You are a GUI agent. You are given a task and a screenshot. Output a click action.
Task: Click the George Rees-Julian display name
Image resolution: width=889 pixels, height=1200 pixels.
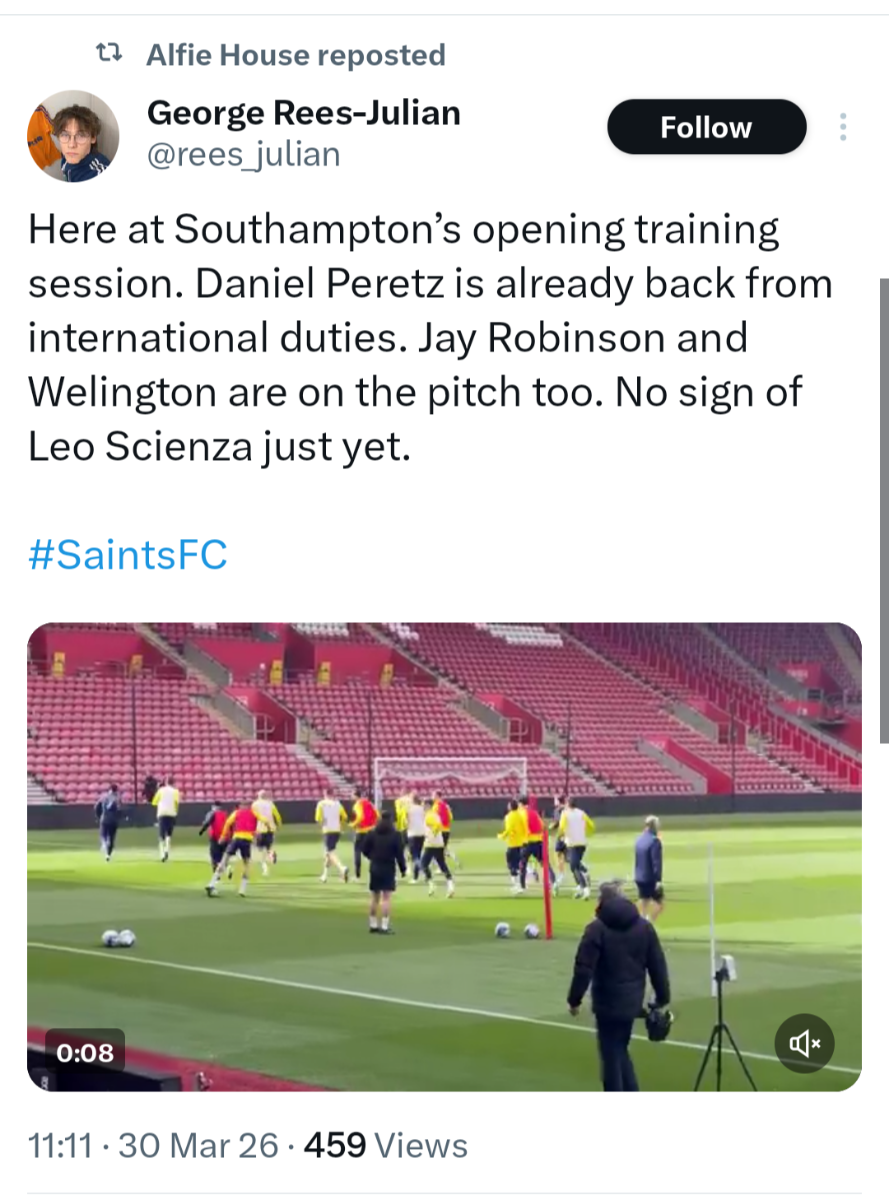(303, 113)
